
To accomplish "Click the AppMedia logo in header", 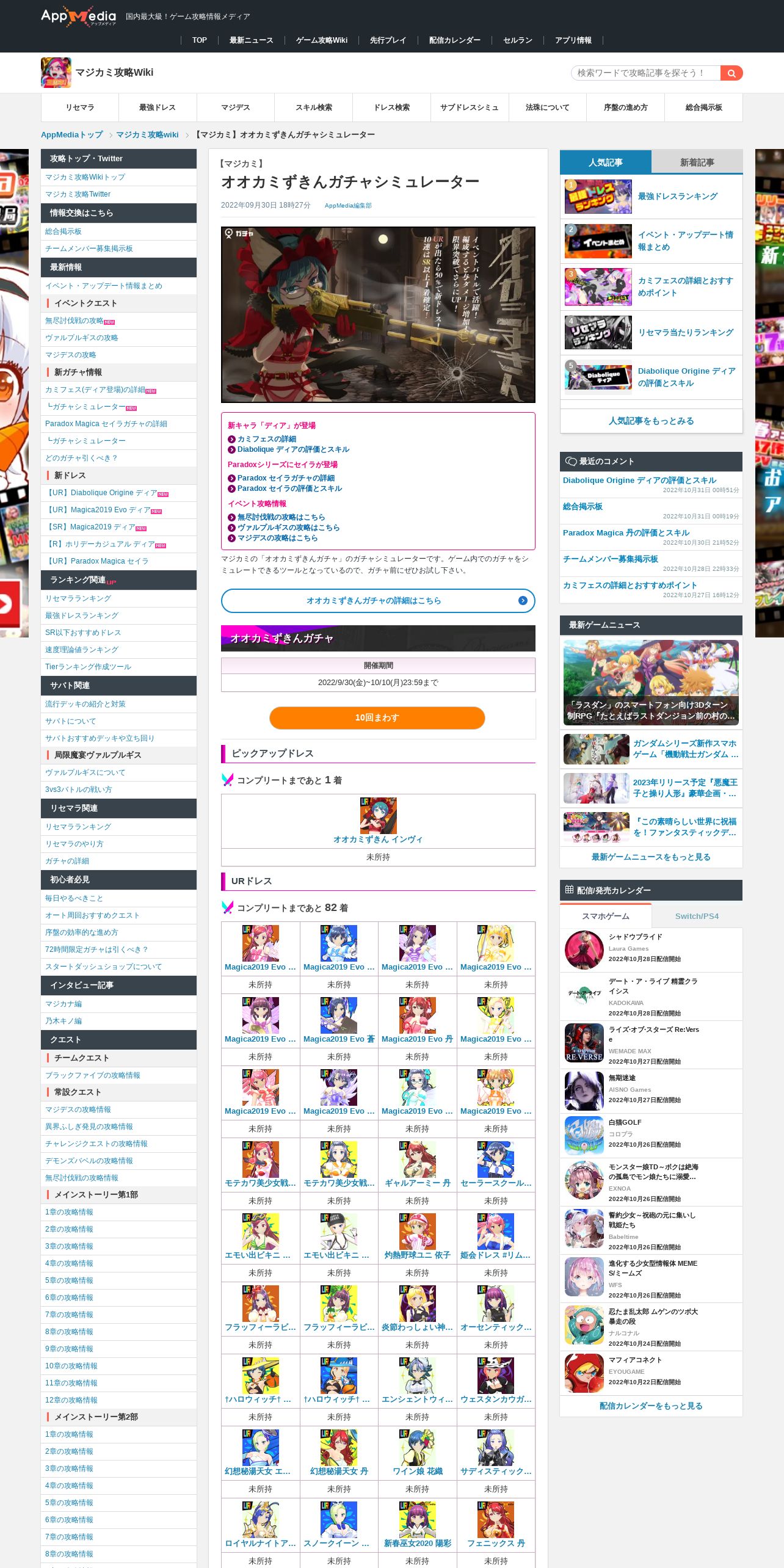I will tap(78, 16).
